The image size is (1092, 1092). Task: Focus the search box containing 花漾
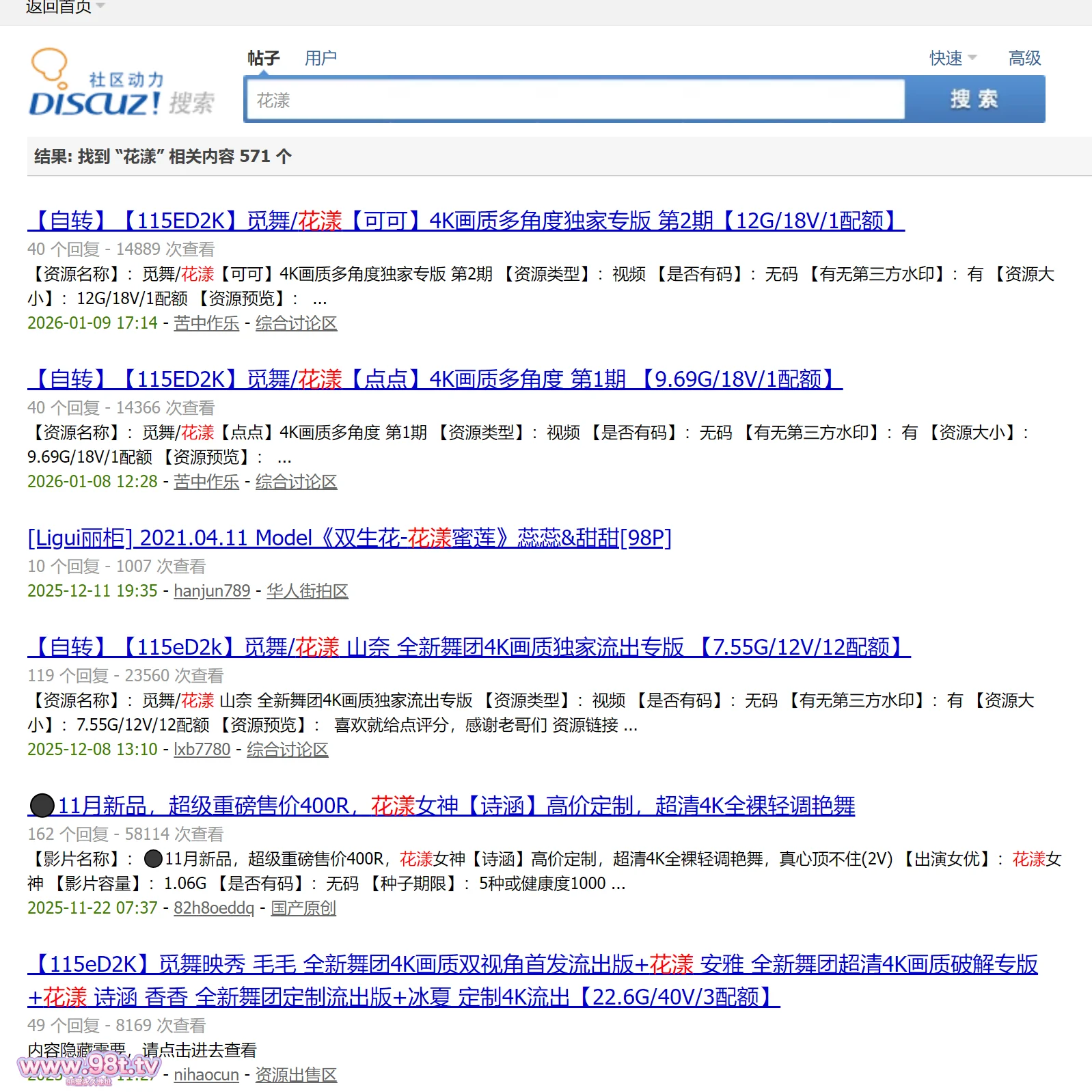point(574,100)
